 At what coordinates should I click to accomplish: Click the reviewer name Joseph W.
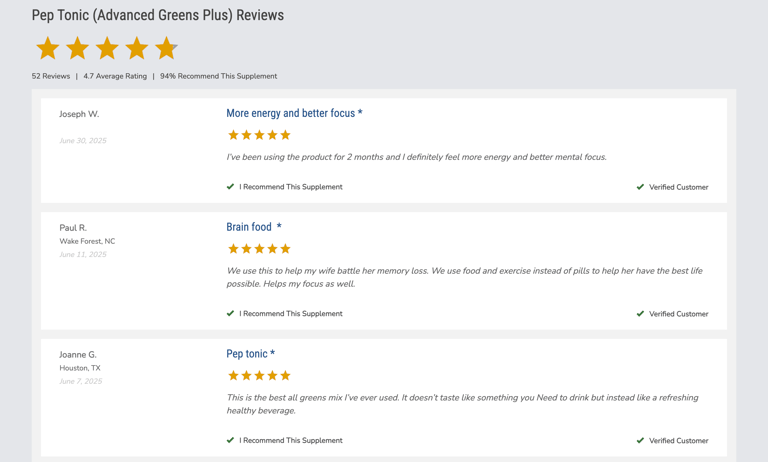coord(79,114)
